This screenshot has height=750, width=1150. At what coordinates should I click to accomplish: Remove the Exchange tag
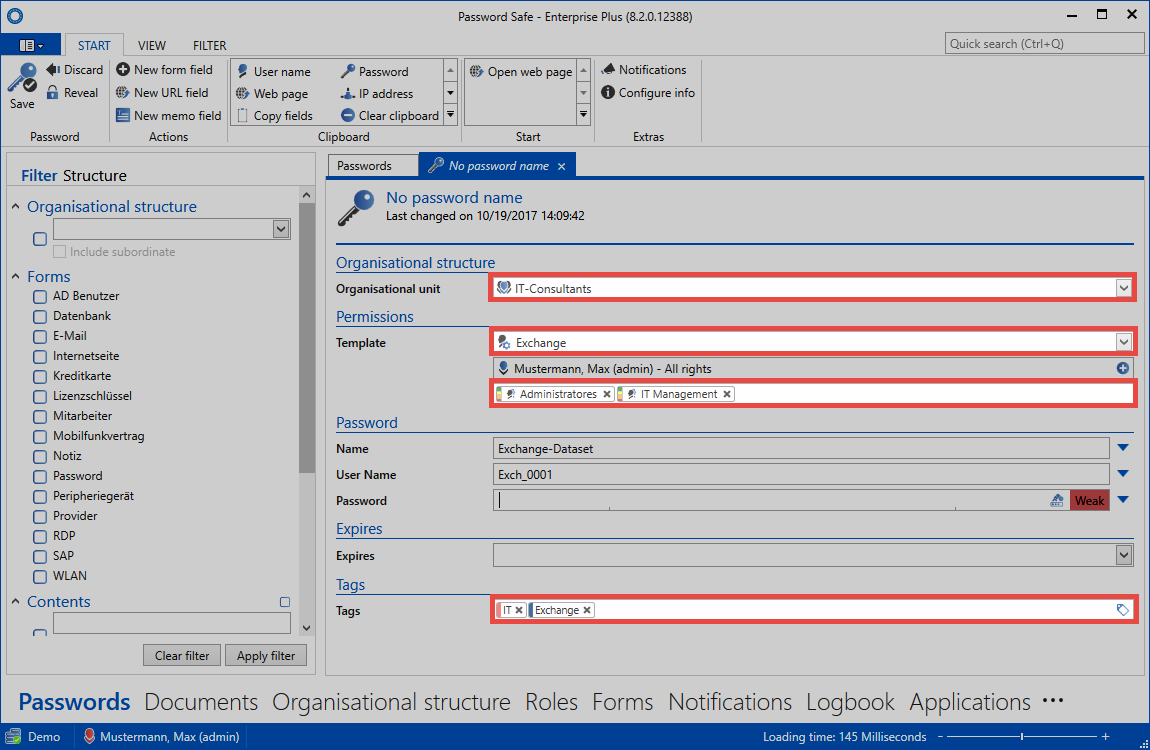(587, 610)
